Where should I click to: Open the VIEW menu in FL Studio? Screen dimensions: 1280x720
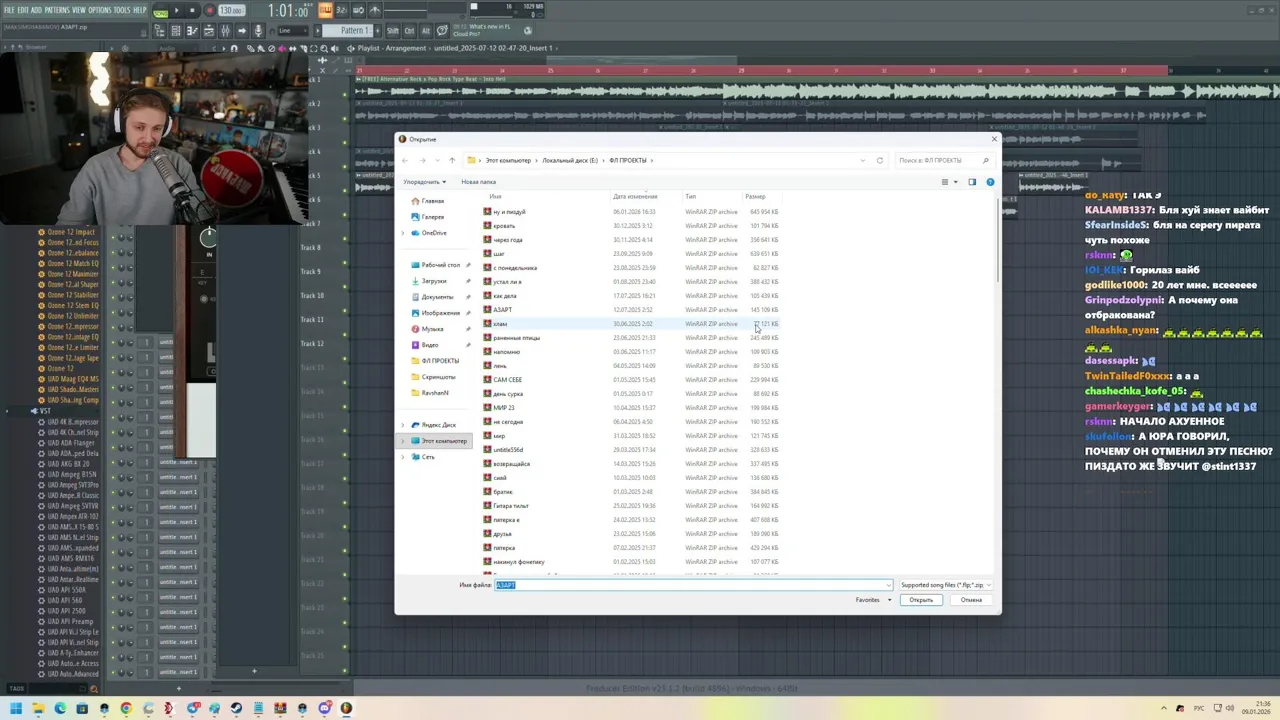78,10
